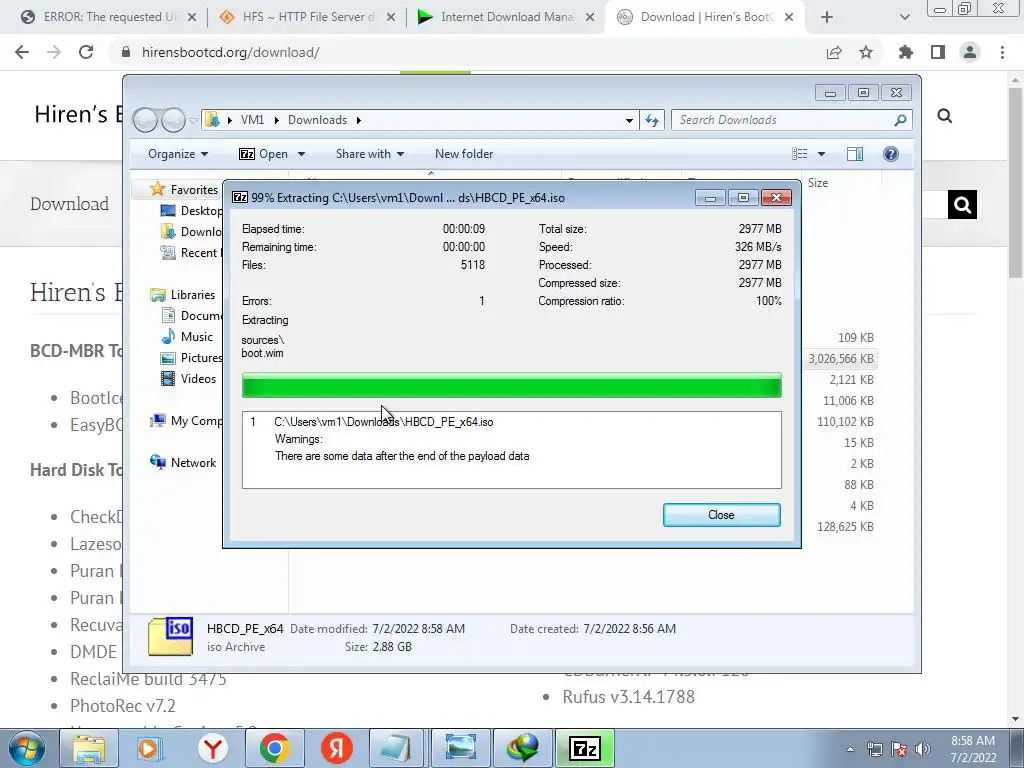Image resolution: width=1024 pixels, height=768 pixels.
Task: Close the Hiren's BootCD download tab
Action: point(789,18)
